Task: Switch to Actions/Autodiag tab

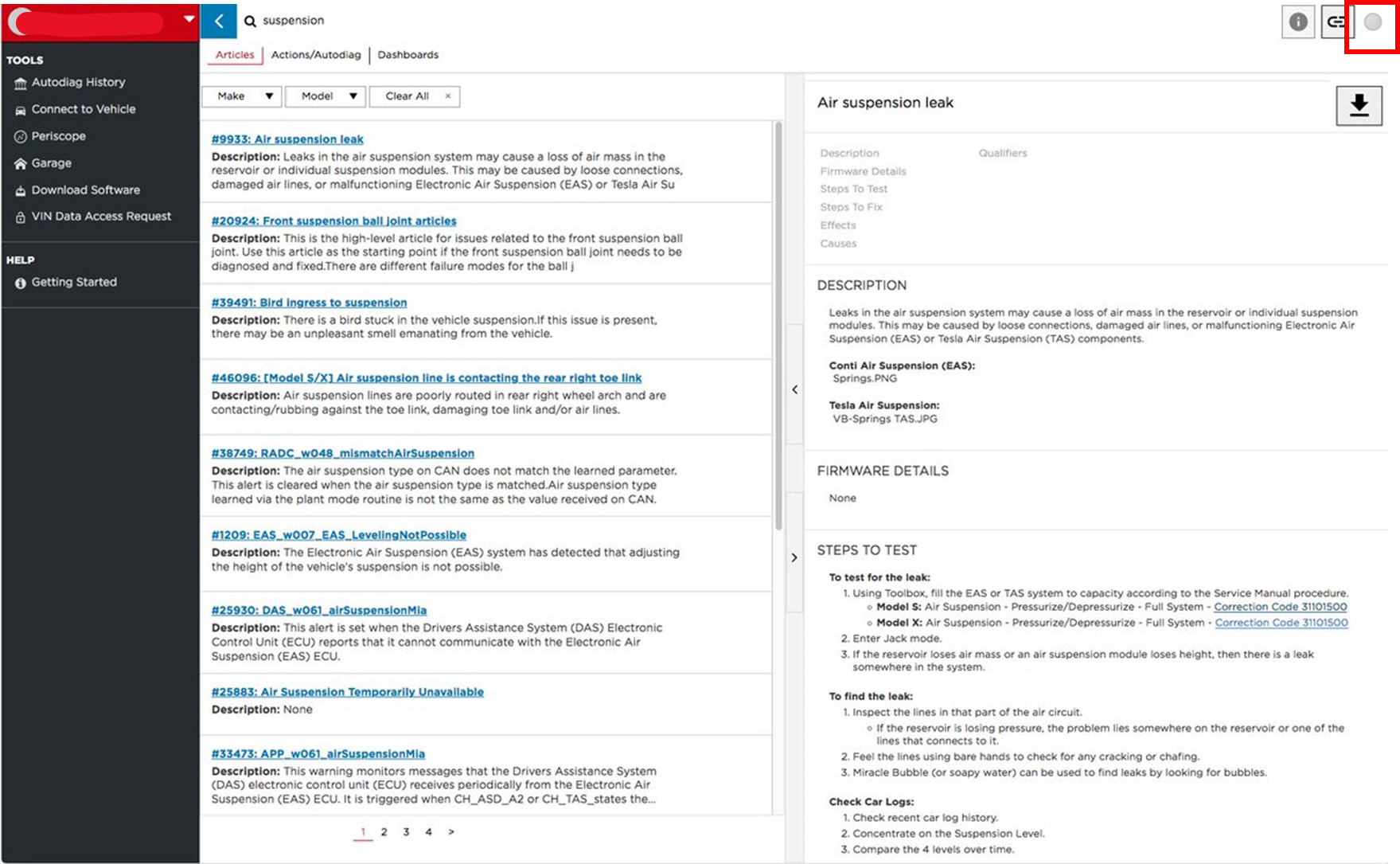Action: tap(316, 55)
